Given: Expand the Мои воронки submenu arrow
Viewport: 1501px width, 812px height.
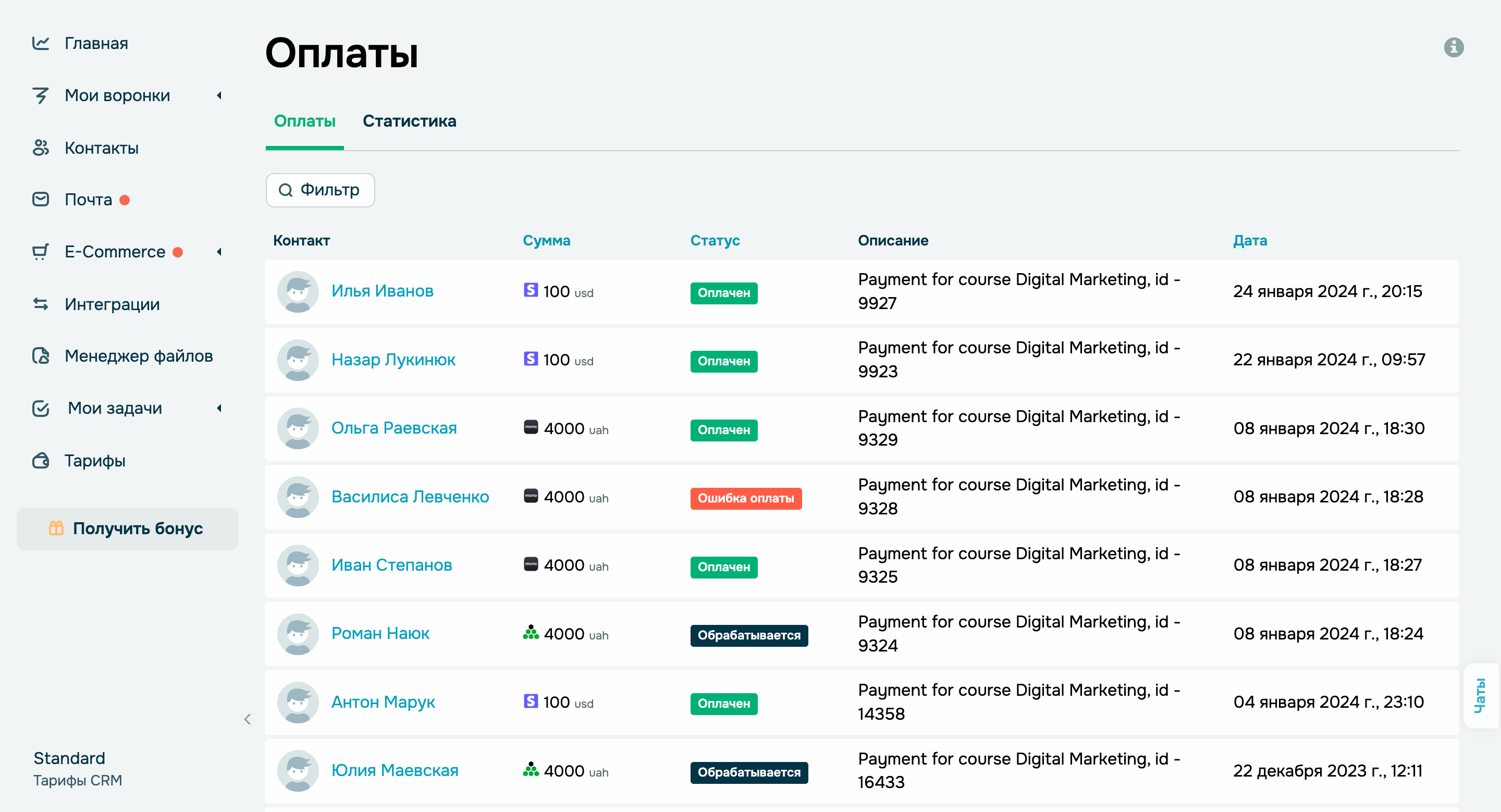Looking at the screenshot, I should click(219, 95).
